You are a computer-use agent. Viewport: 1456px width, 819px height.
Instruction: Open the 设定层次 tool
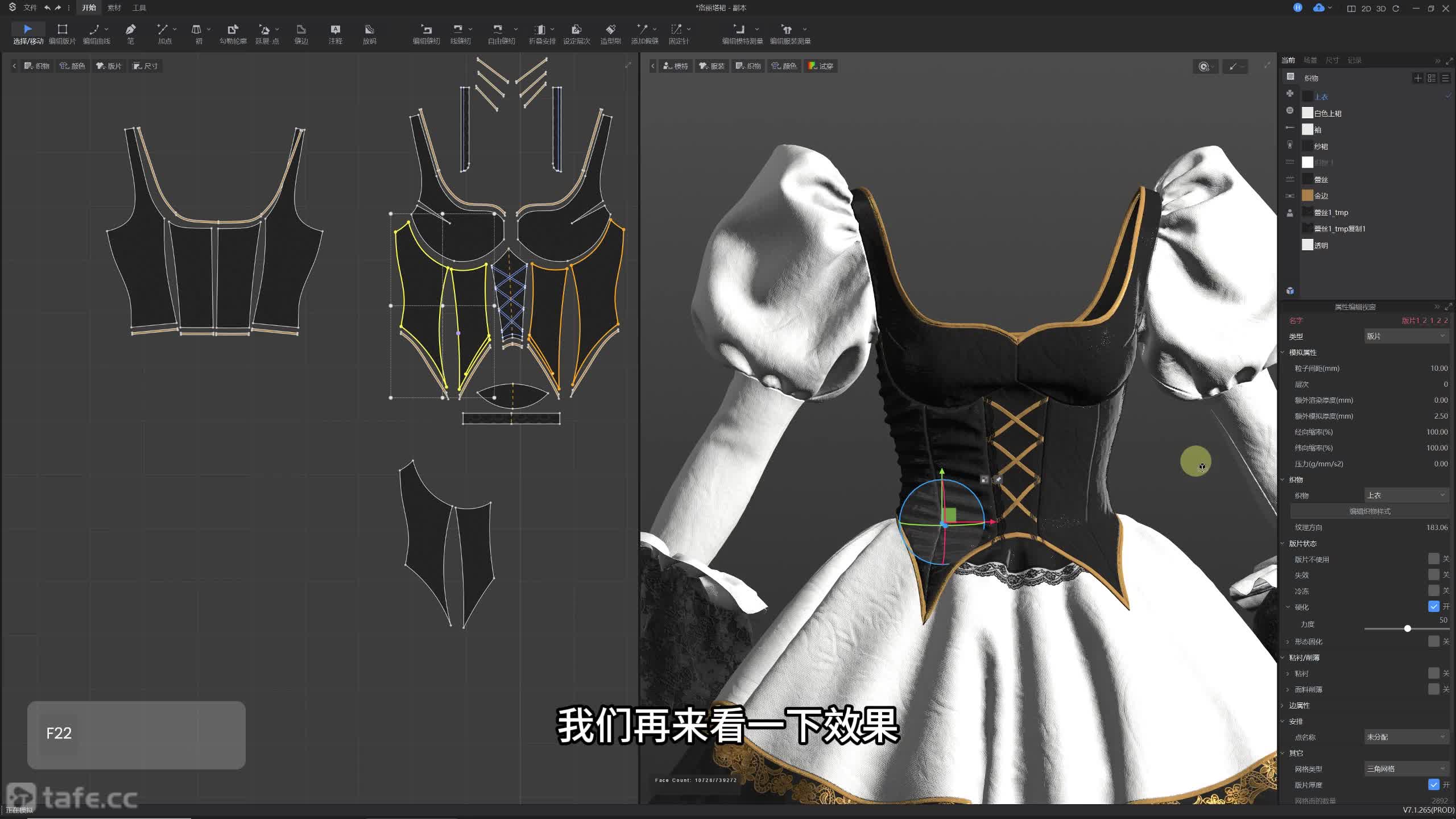pyautogui.click(x=576, y=34)
